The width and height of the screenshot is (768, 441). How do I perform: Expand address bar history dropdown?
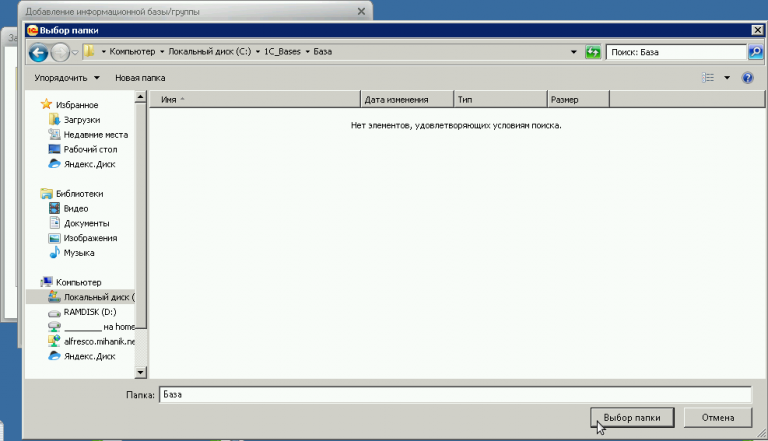pos(573,52)
